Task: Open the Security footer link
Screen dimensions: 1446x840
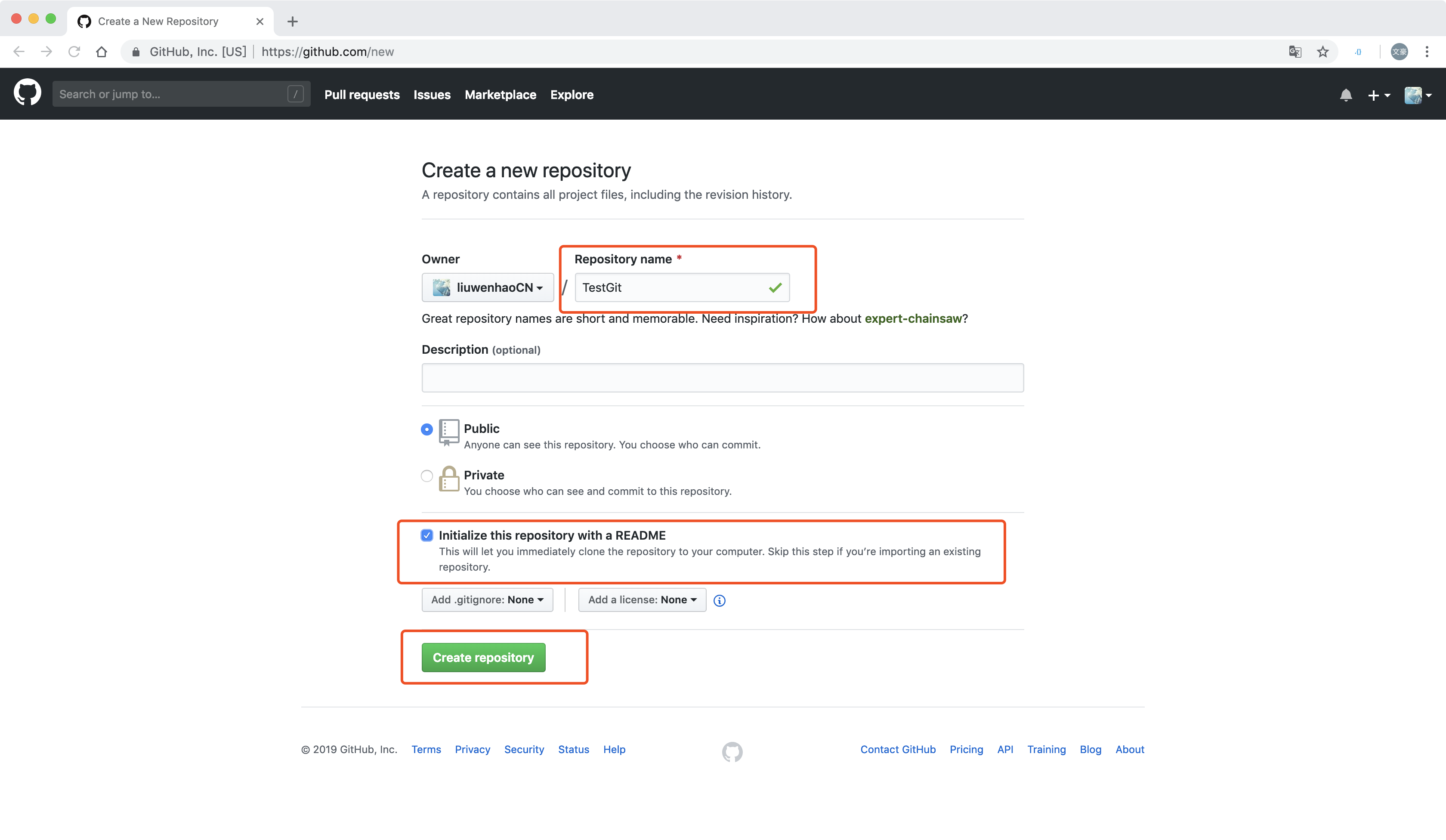Action: 524,749
